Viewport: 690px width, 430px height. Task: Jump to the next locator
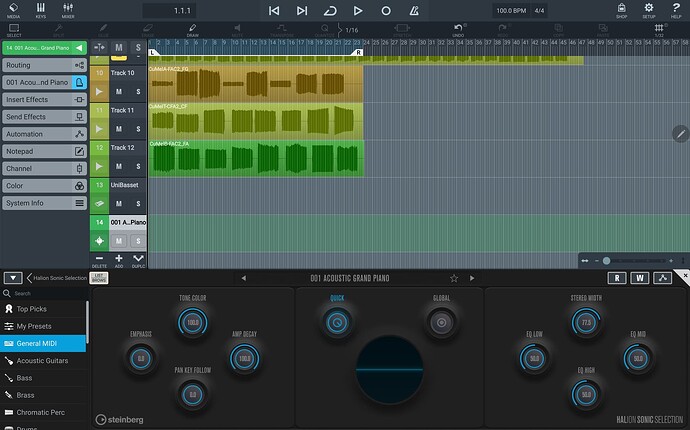coord(302,11)
